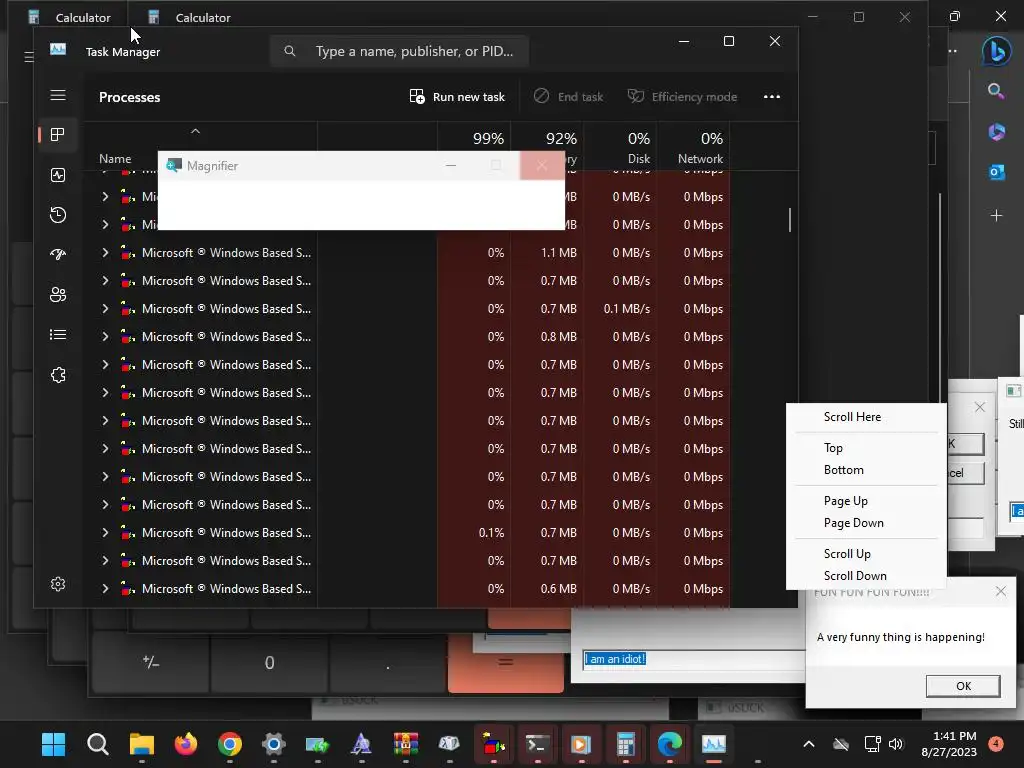Expand the process row using 0.6 MB
The image size is (1024, 768).
tap(105, 588)
